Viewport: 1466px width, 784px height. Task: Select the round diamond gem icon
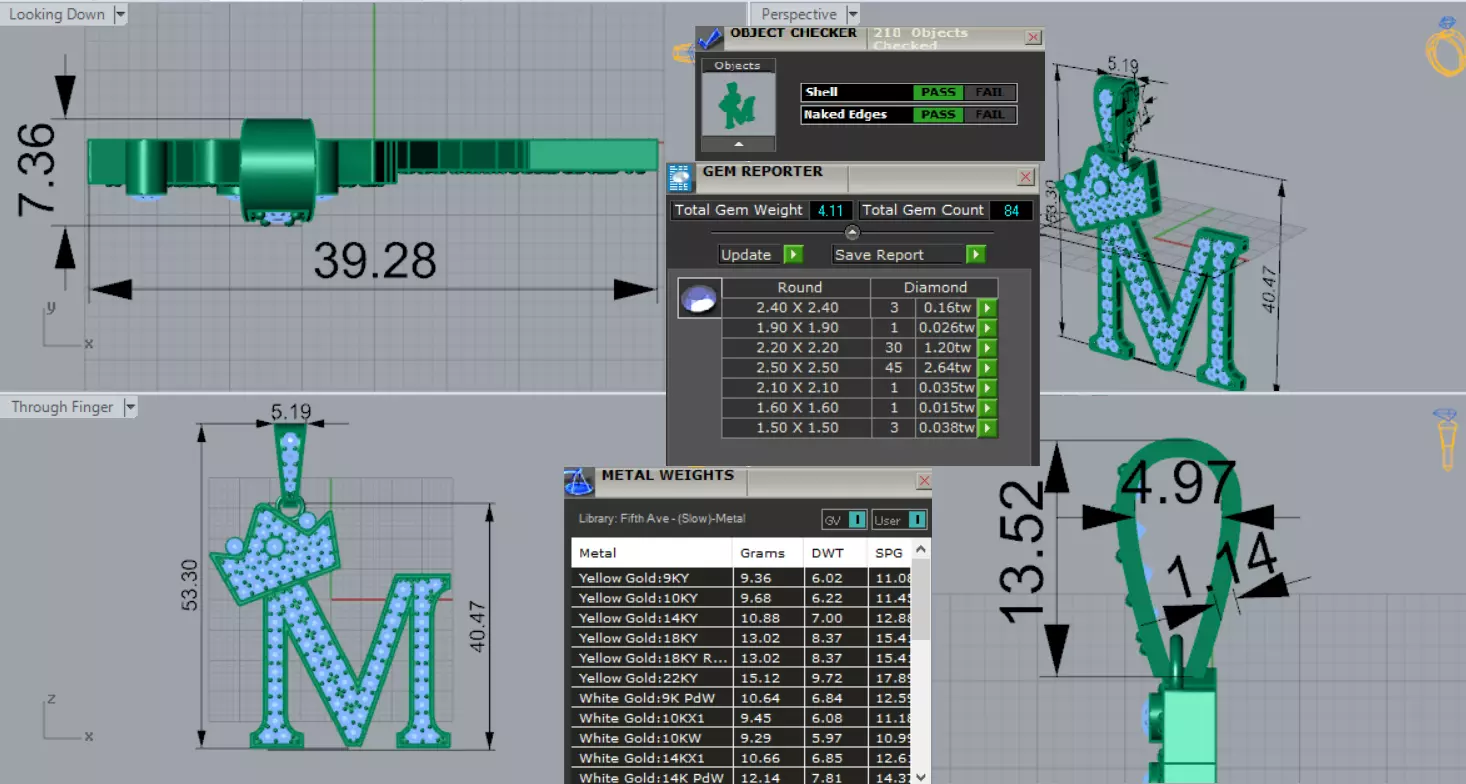tap(699, 298)
